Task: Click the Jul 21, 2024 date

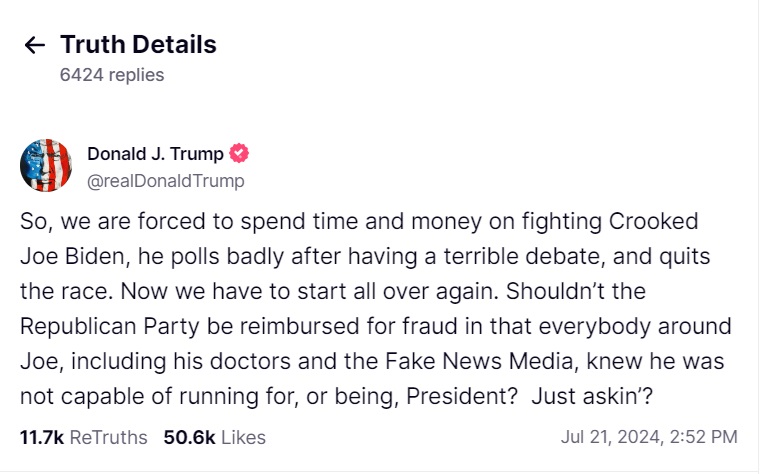Action: (608, 437)
